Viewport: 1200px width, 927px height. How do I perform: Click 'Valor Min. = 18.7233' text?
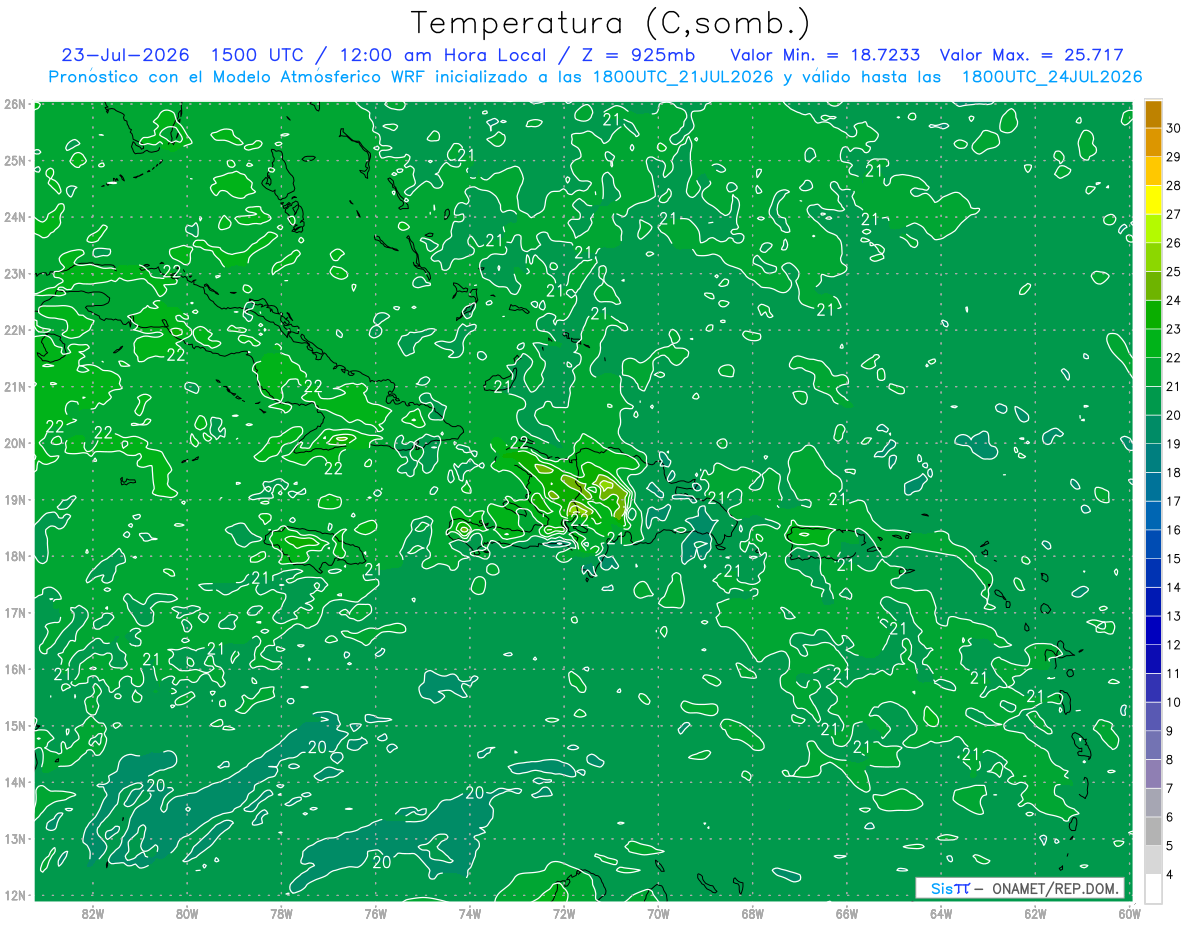click(825, 55)
